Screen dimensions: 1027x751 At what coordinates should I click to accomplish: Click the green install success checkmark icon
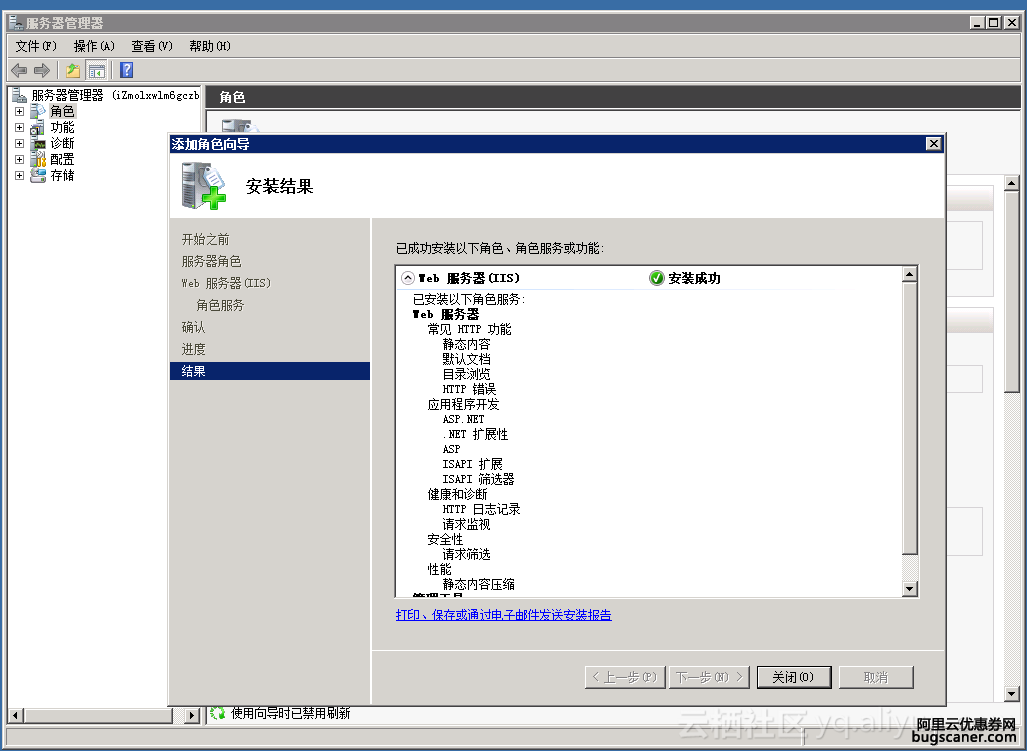pyautogui.click(x=656, y=278)
